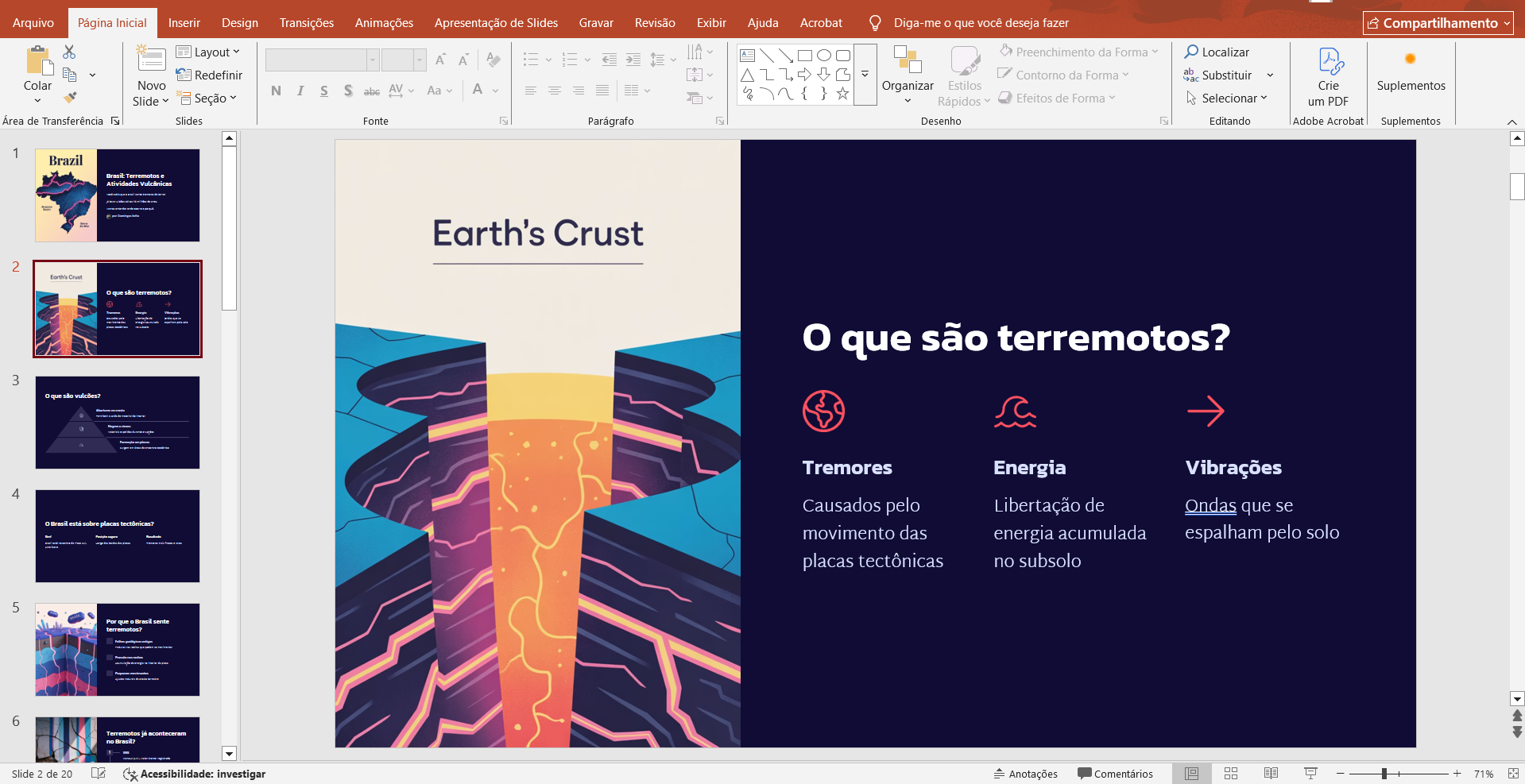The width and height of the screenshot is (1525, 784).
Task: Switch to the Inserir tab
Action: pos(184,23)
